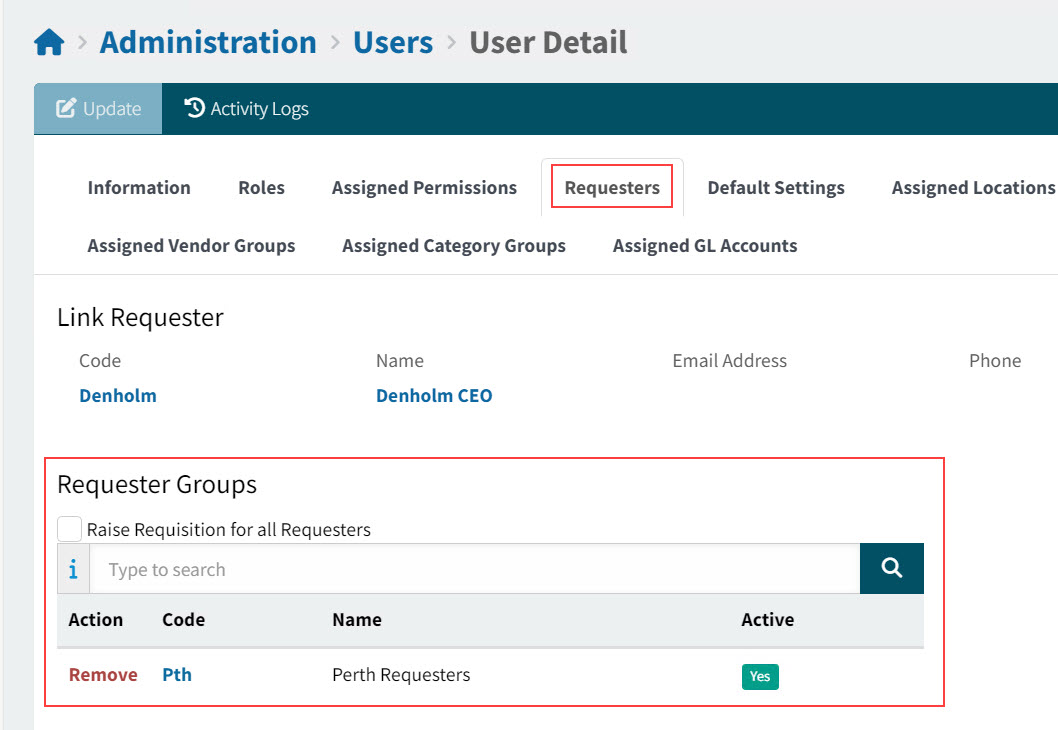Navigate to Users via the breadcrumb link
Image resolution: width=1058 pixels, height=730 pixels.
point(393,41)
